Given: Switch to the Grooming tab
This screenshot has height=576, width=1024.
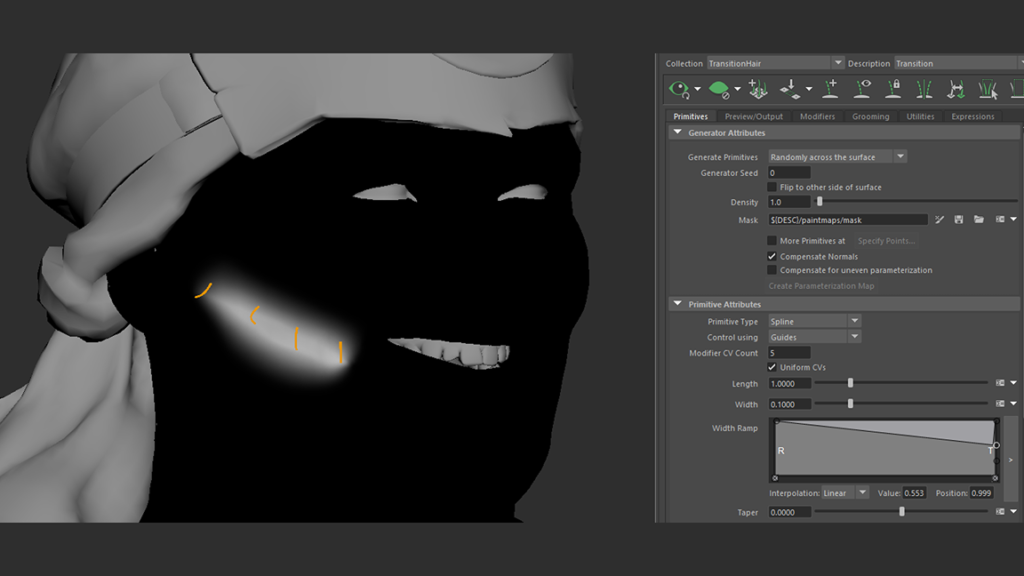Looking at the screenshot, I should 870,116.
